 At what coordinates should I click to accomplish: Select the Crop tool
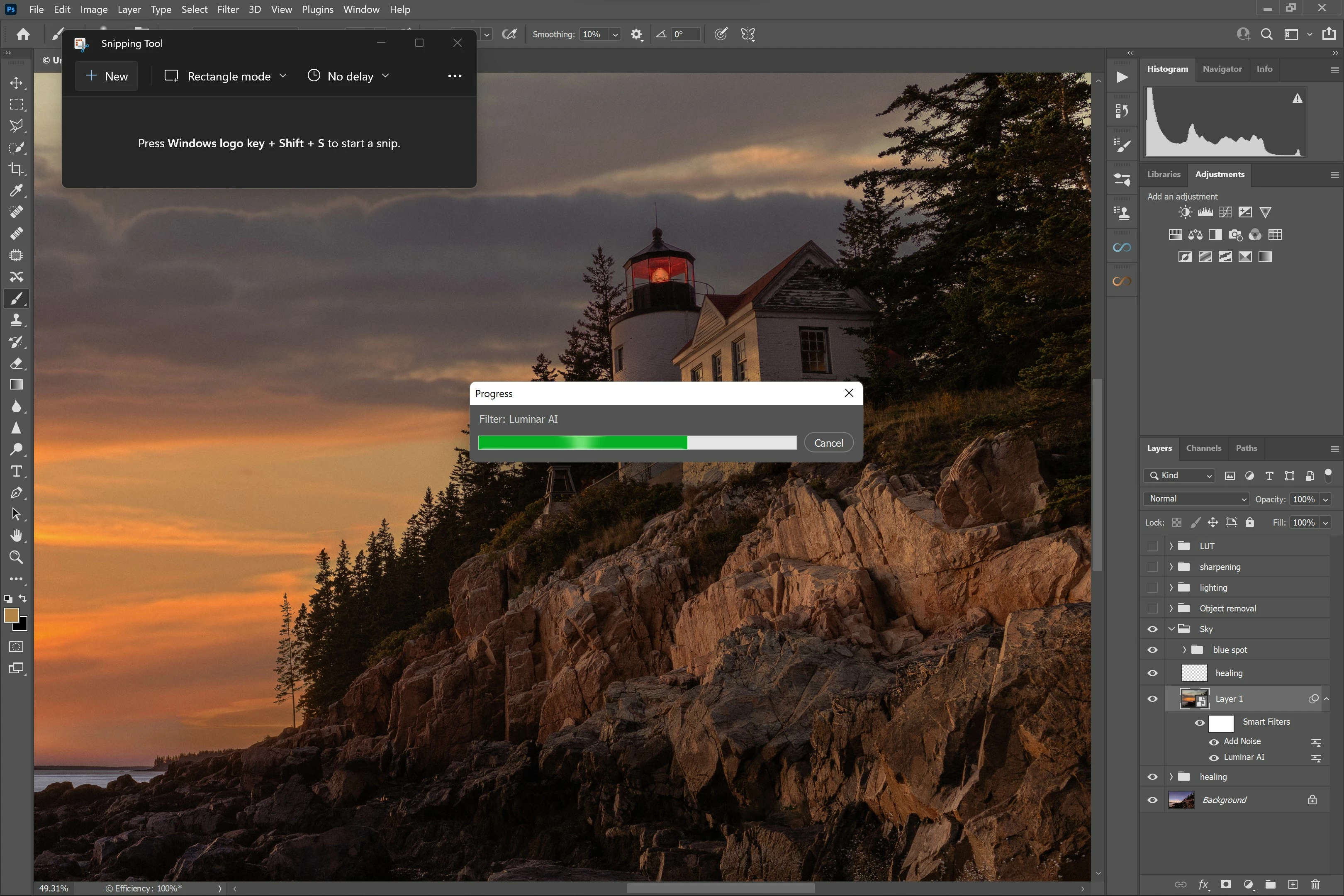coord(16,169)
